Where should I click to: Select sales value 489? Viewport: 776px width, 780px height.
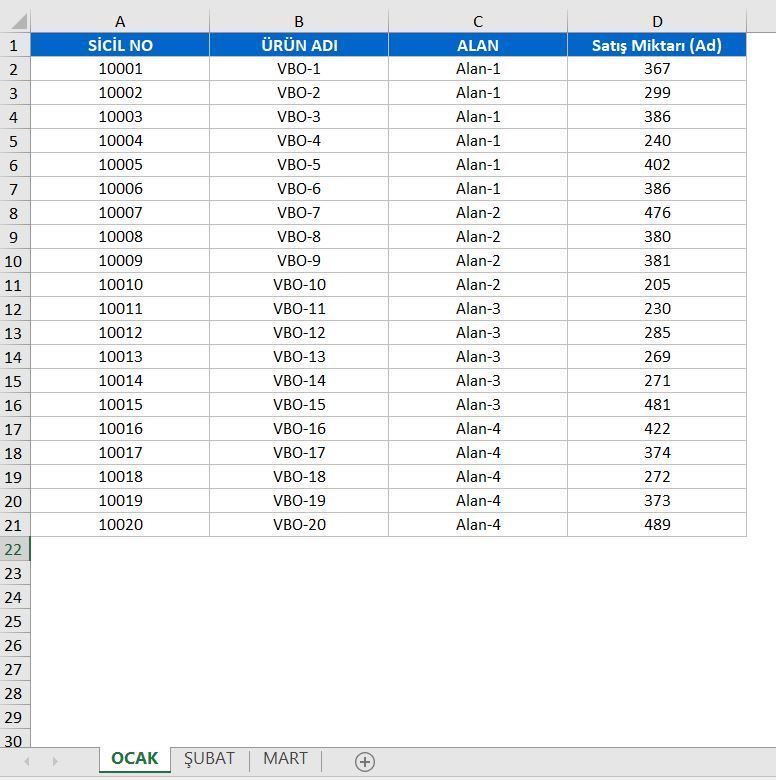pos(657,524)
